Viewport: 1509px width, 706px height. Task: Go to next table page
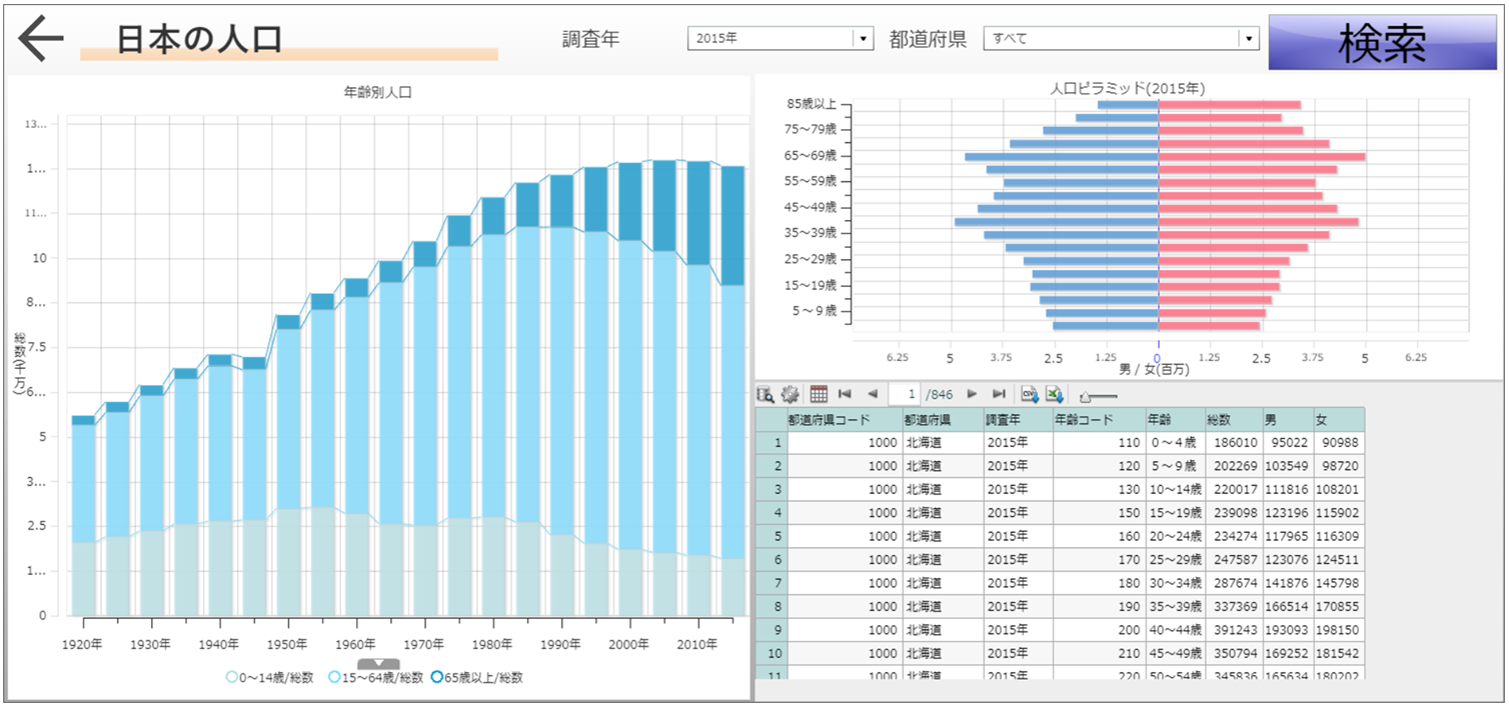(971, 394)
